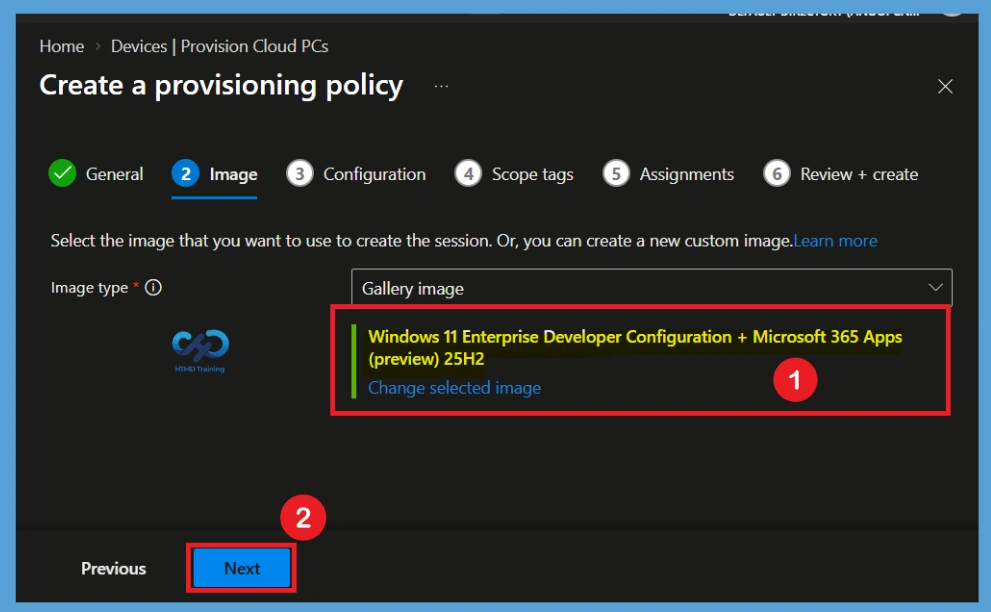Click the Image type info icon
Viewport: 991px width, 612px height.
pyautogui.click(x=153, y=288)
